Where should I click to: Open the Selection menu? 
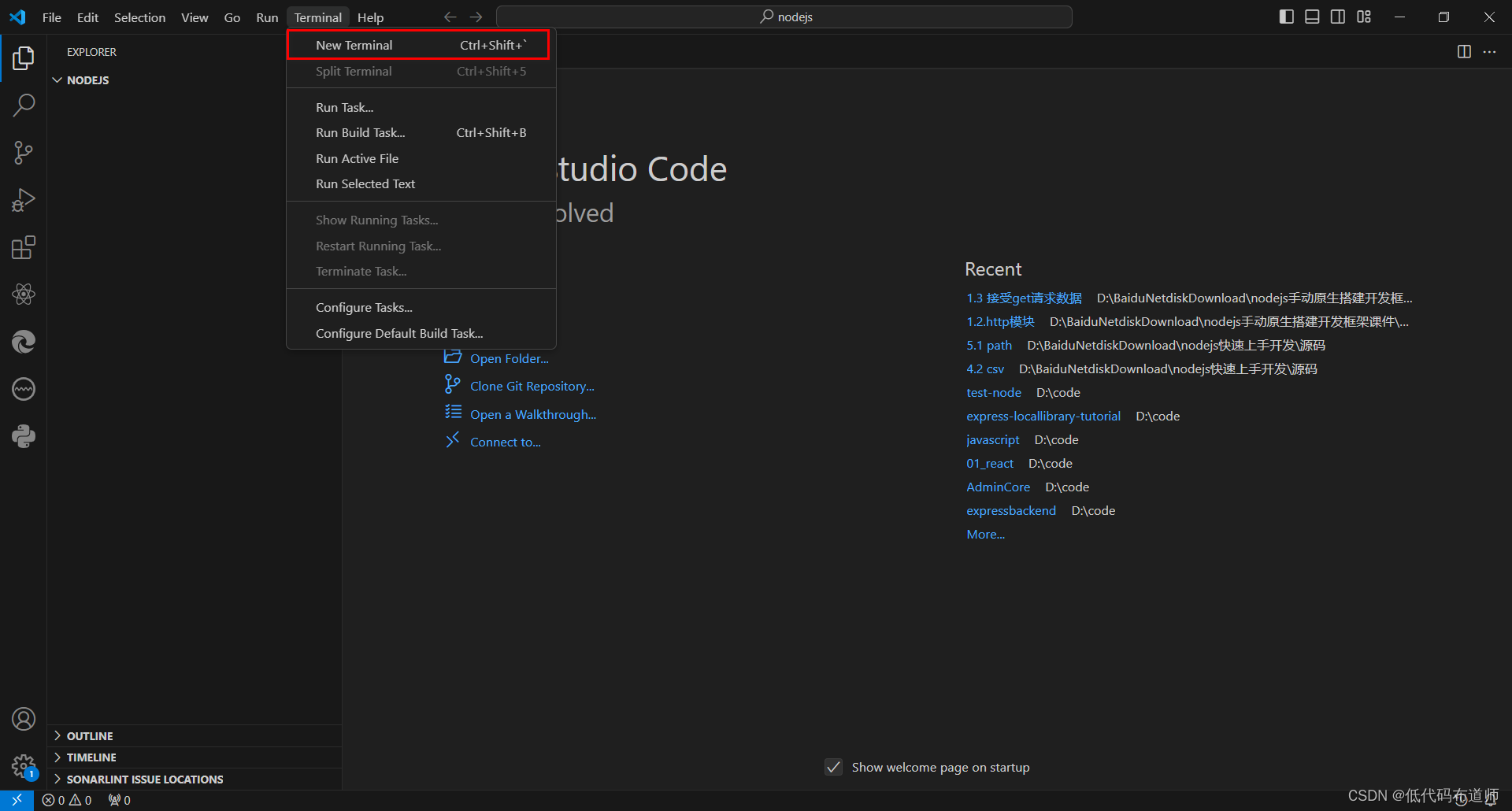tap(139, 17)
